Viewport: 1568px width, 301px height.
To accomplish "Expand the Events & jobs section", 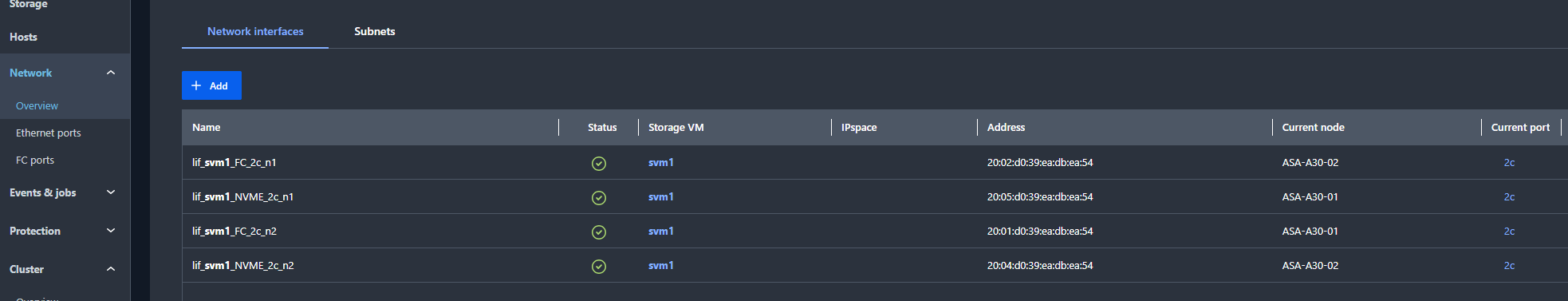I will (111, 192).
